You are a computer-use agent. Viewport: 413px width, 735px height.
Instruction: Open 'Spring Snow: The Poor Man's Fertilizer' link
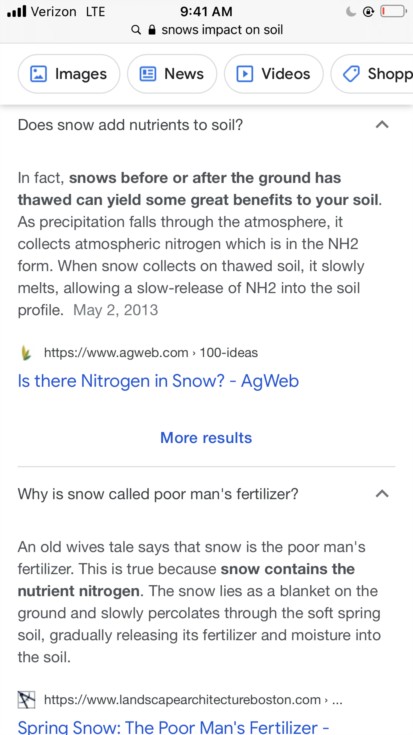tap(174, 727)
